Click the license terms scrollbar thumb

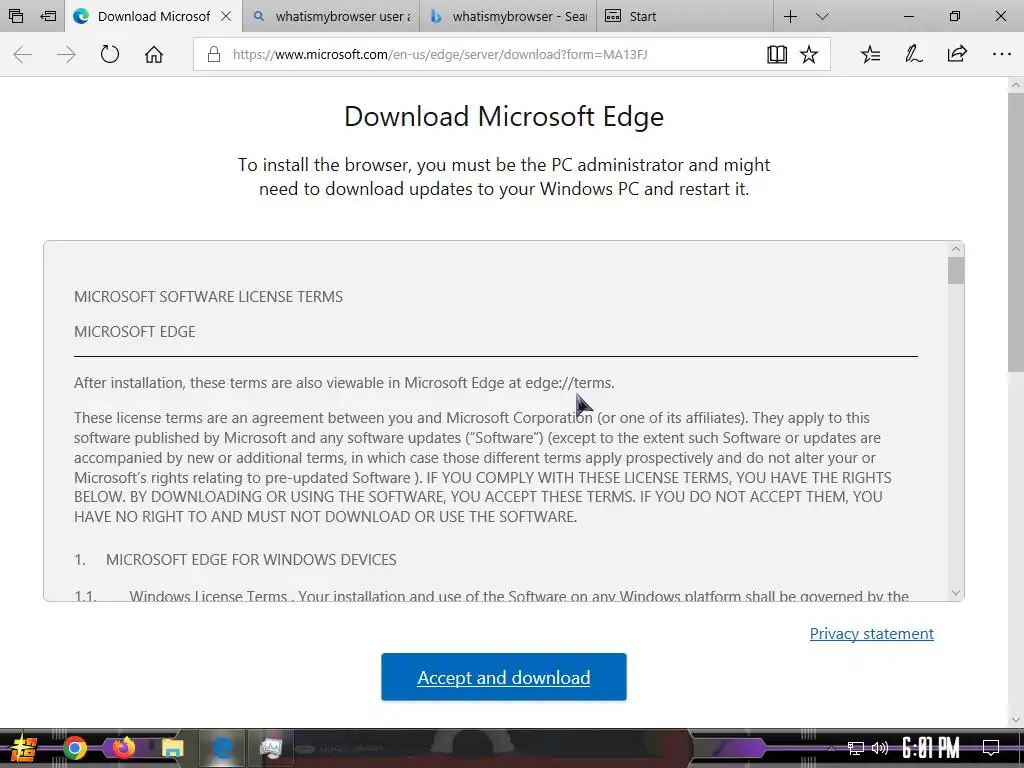pyautogui.click(x=956, y=270)
